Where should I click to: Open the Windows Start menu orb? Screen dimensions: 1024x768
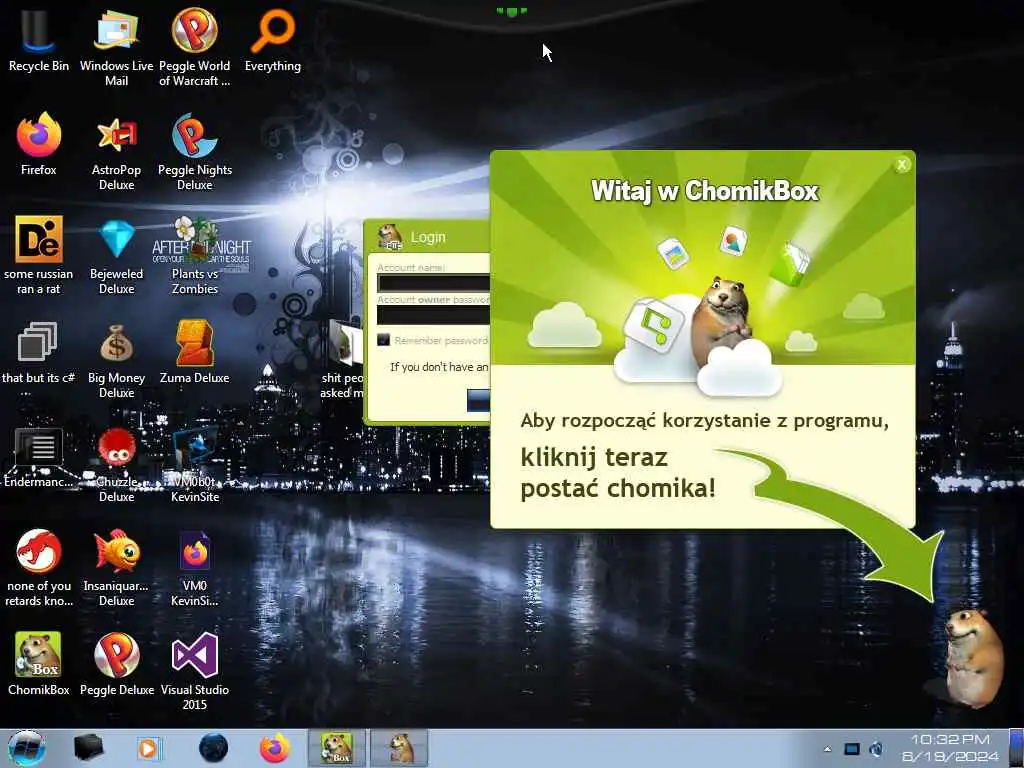[x=27, y=748]
